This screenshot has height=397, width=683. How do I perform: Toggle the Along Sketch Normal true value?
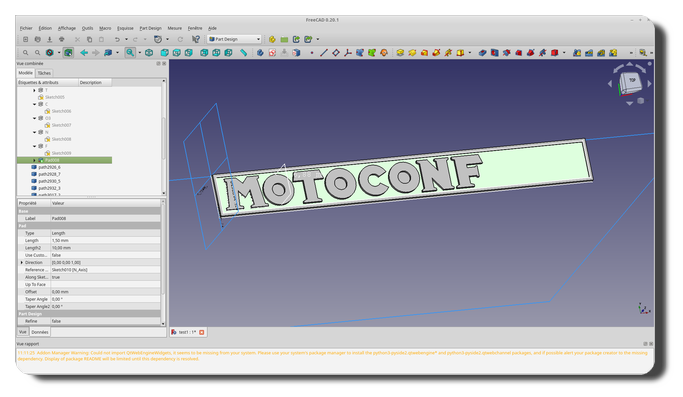coord(105,277)
